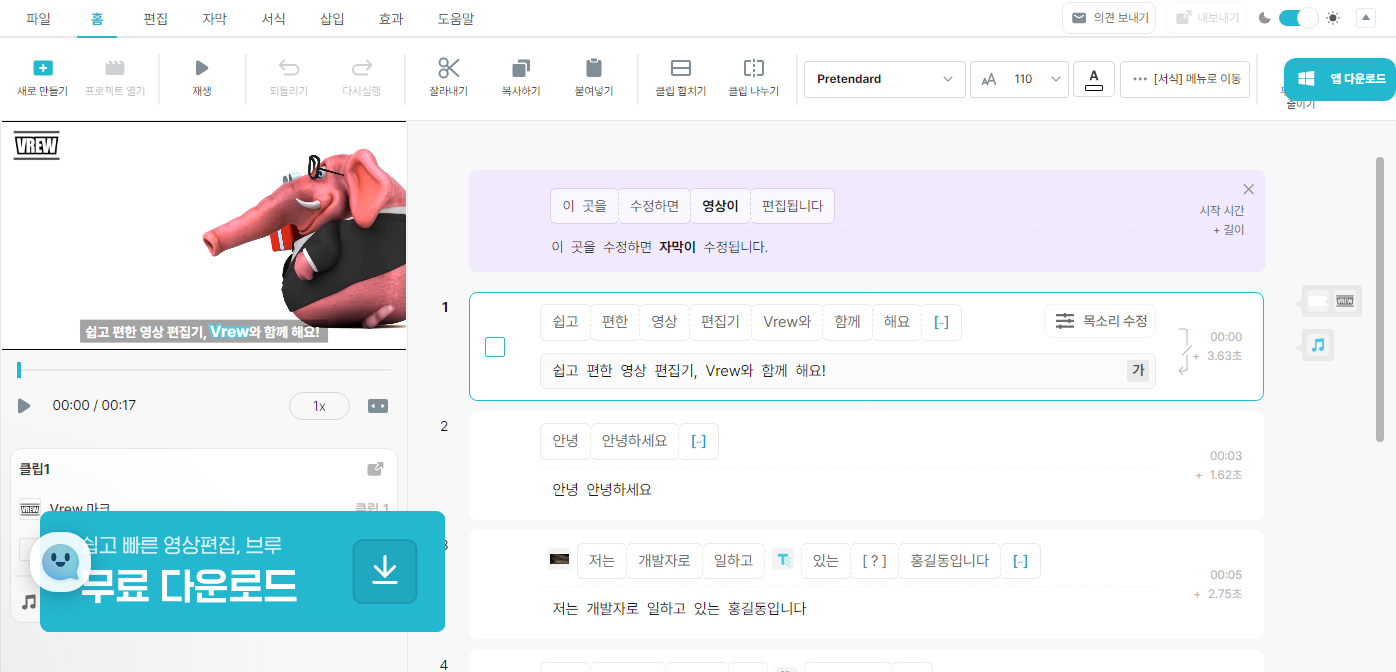Click the 의견 보내기 button
The height and width of the screenshot is (672, 1396).
pos(1110,18)
